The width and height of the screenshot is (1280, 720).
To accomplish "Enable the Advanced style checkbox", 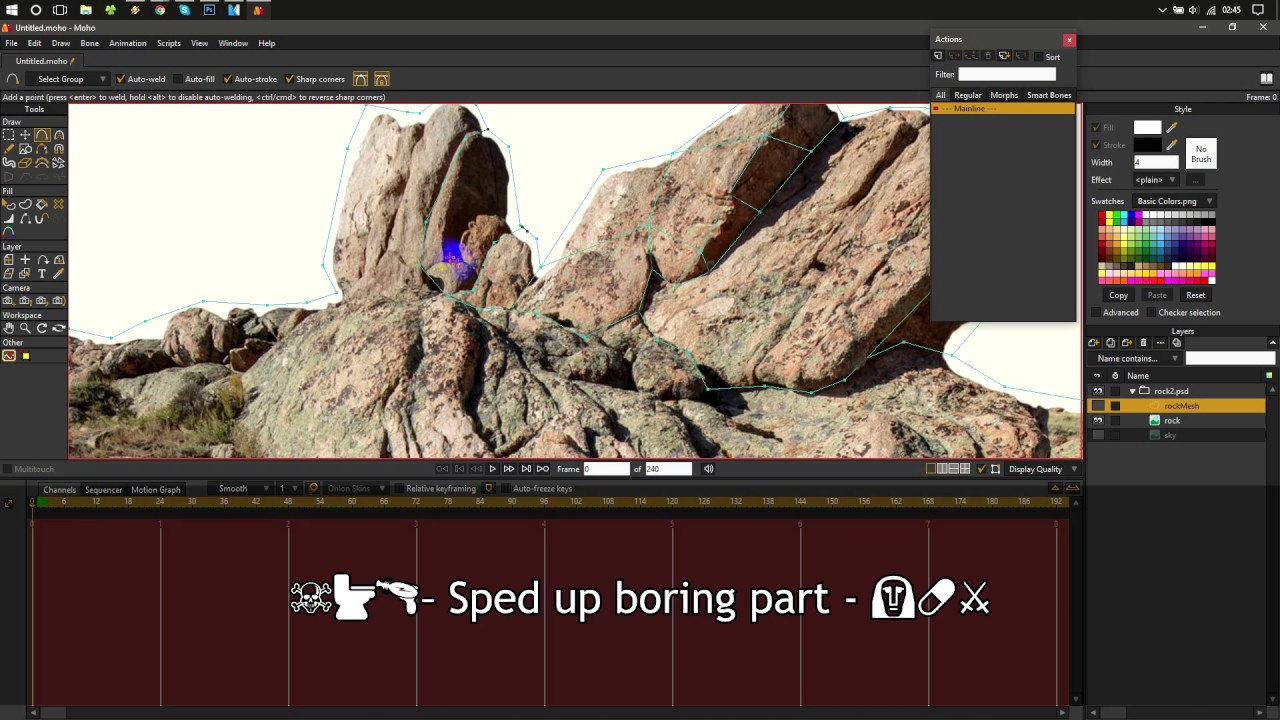I will tap(1096, 312).
